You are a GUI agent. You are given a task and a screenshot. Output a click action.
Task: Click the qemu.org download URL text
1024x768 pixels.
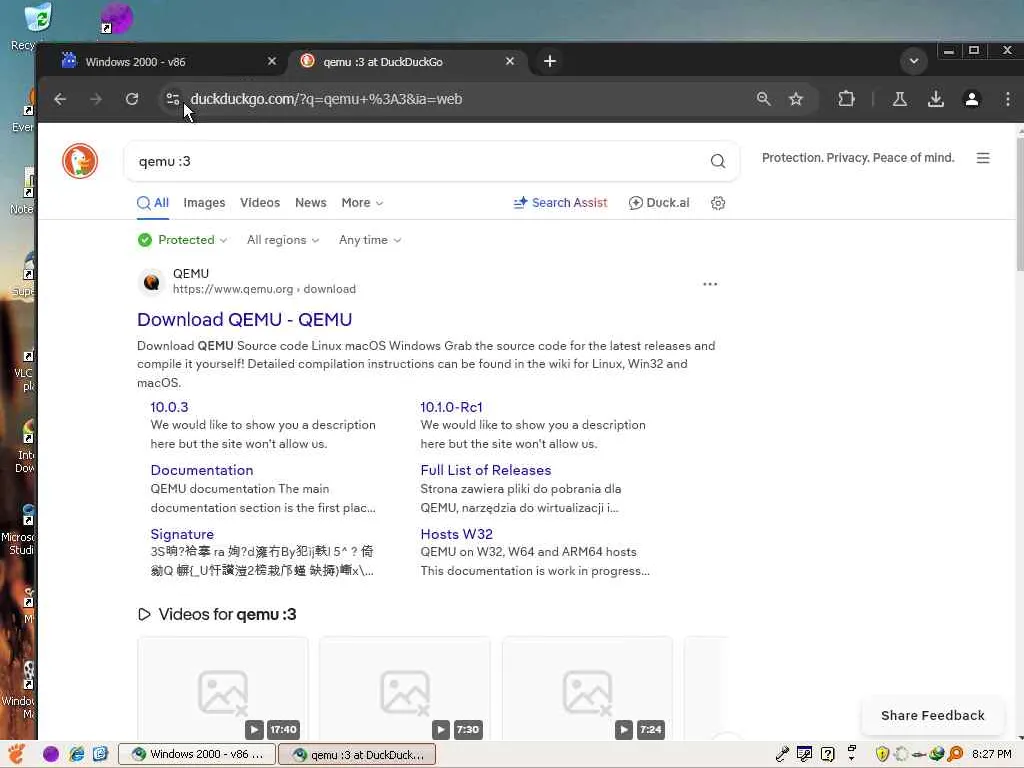click(264, 289)
